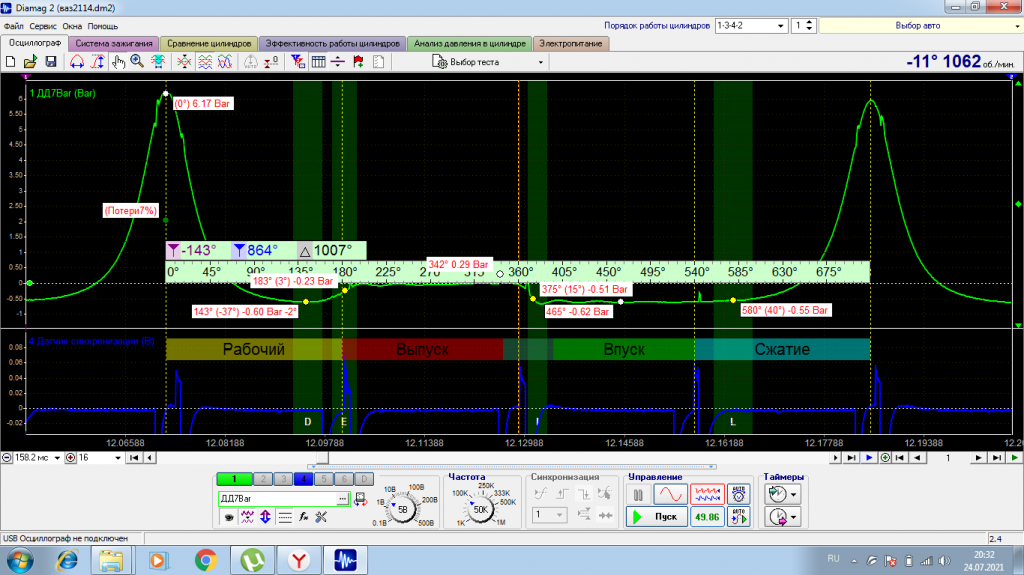
Task: Create a new file with blank page icon
Action: 10,62
